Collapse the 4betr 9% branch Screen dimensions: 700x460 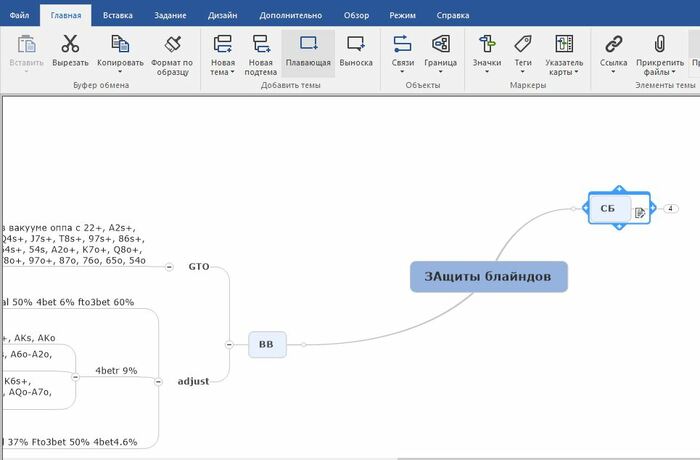click(75, 377)
